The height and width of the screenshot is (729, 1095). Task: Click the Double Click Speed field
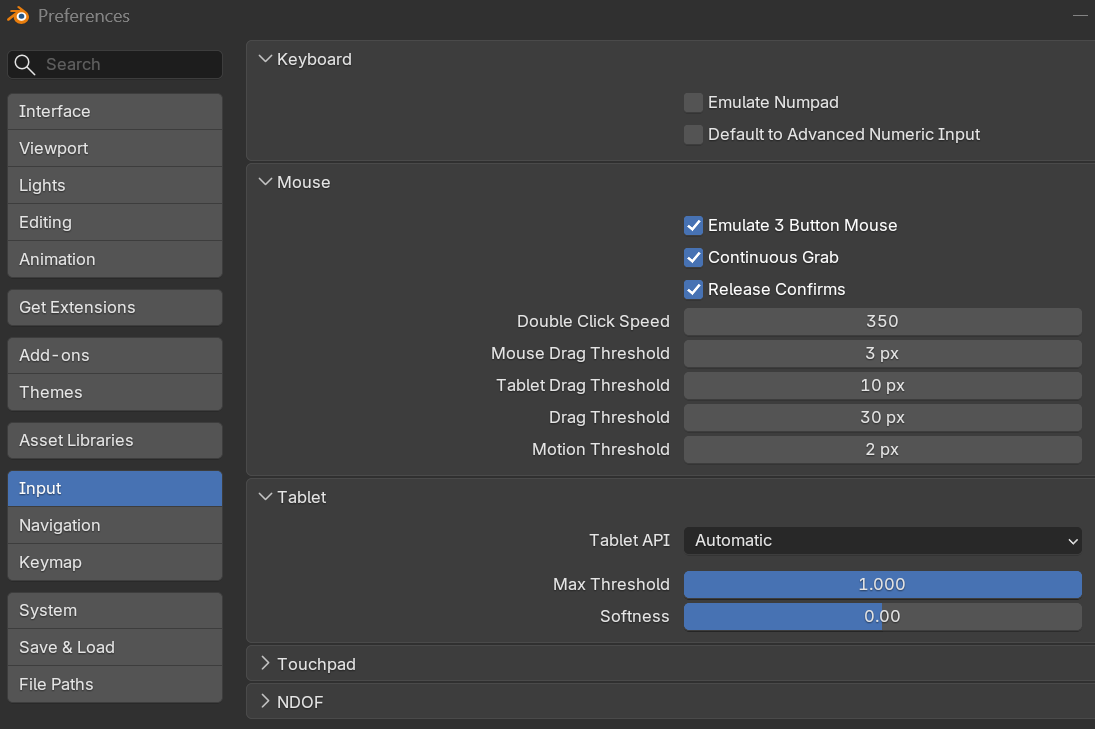point(883,321)
